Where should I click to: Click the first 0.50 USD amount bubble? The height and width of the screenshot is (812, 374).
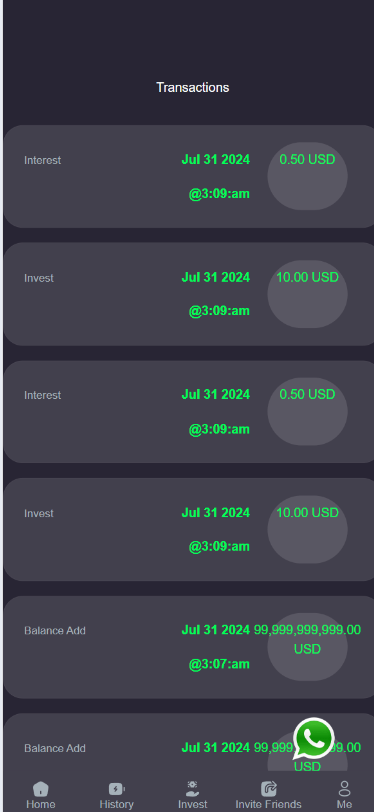tap(307, 176)
